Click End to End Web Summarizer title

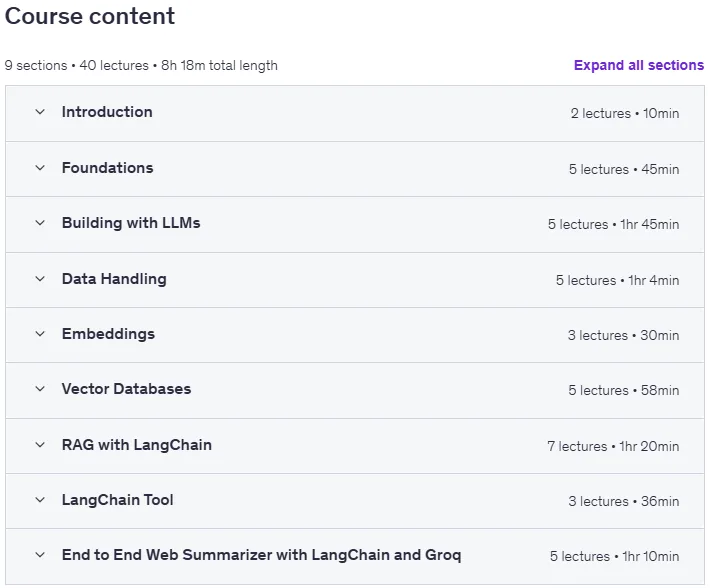262,555
